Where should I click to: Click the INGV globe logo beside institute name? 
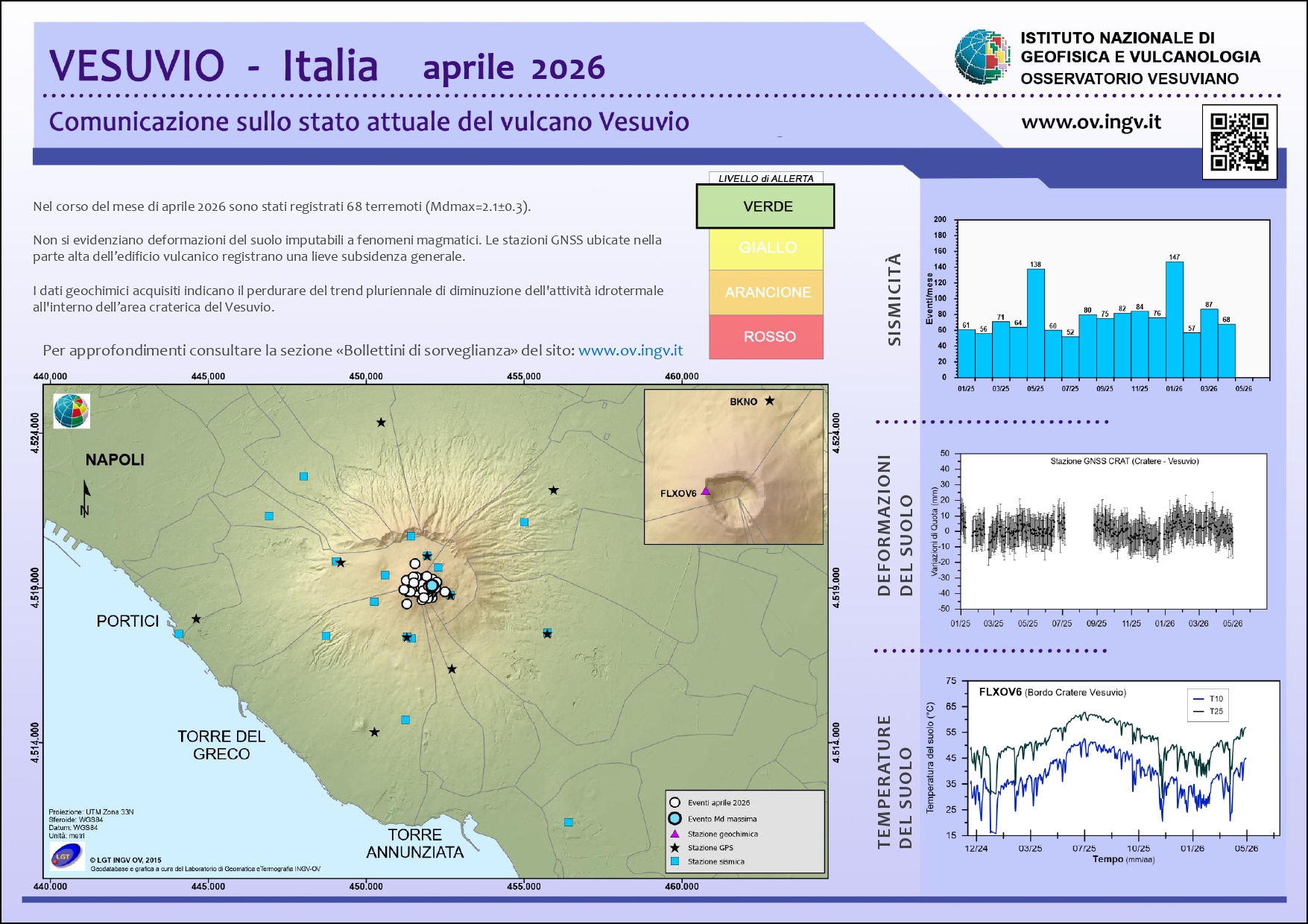tap(982, 57)
